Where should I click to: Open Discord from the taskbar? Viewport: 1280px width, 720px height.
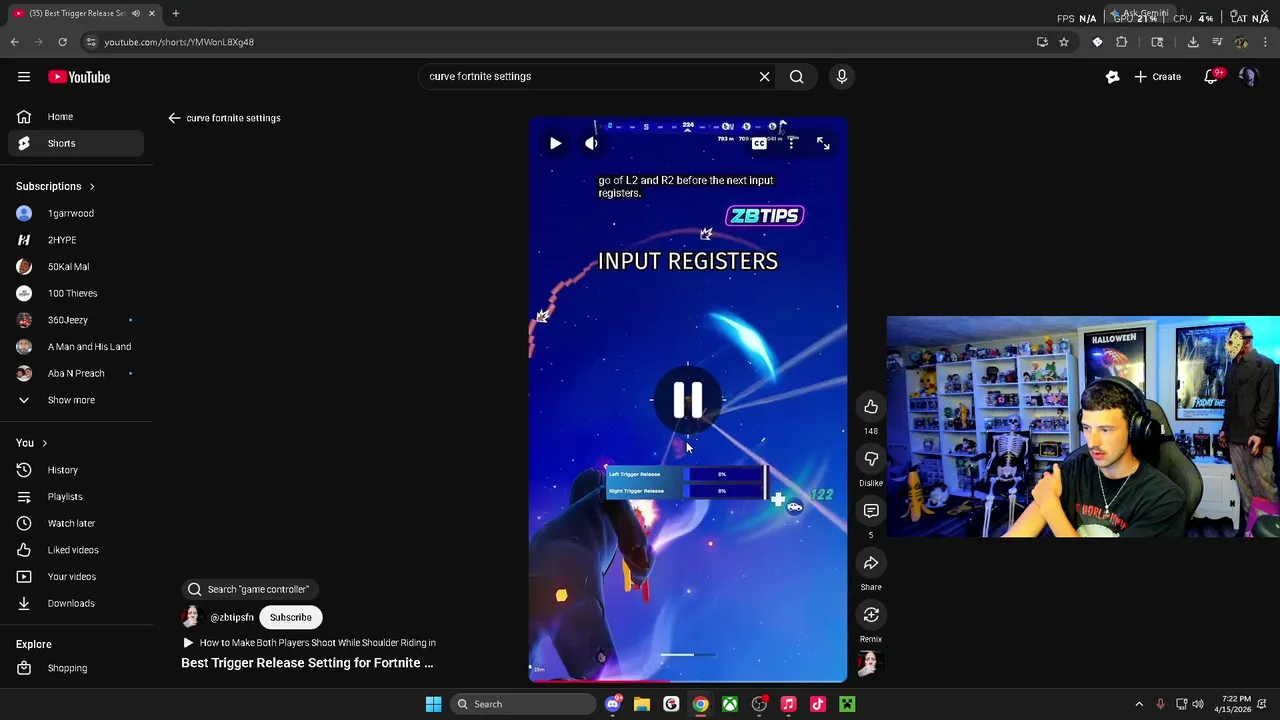[613, 704]
